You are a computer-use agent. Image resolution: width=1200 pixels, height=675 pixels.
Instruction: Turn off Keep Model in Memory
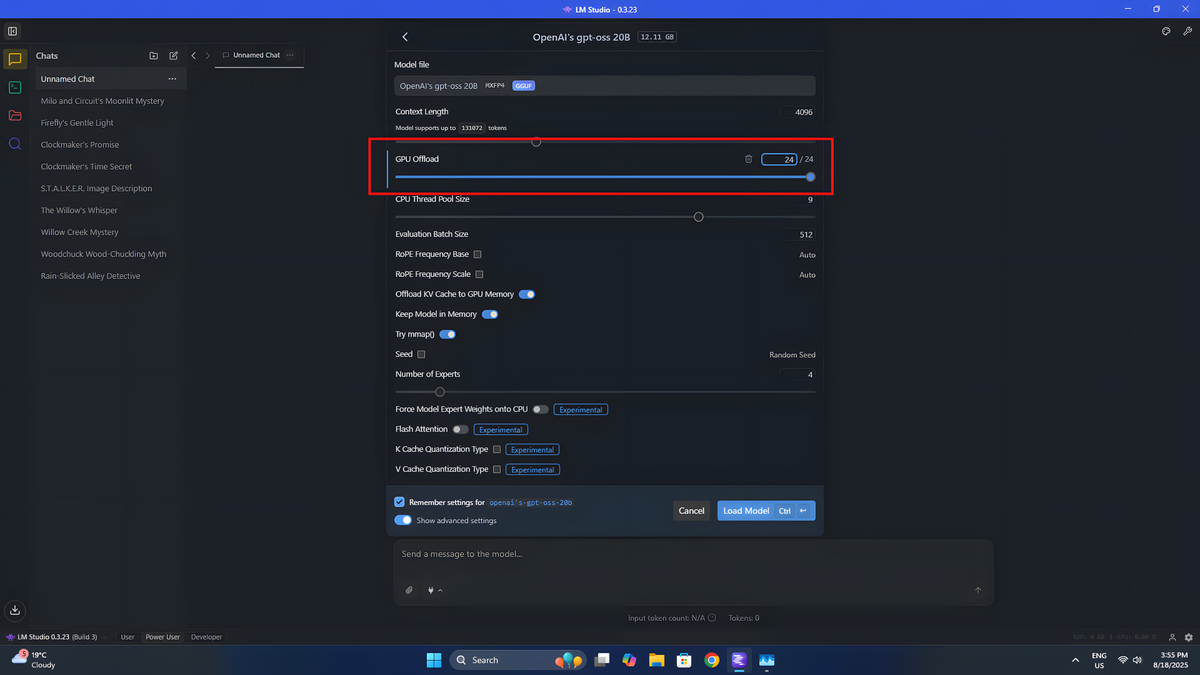click(x=490, y=314)
